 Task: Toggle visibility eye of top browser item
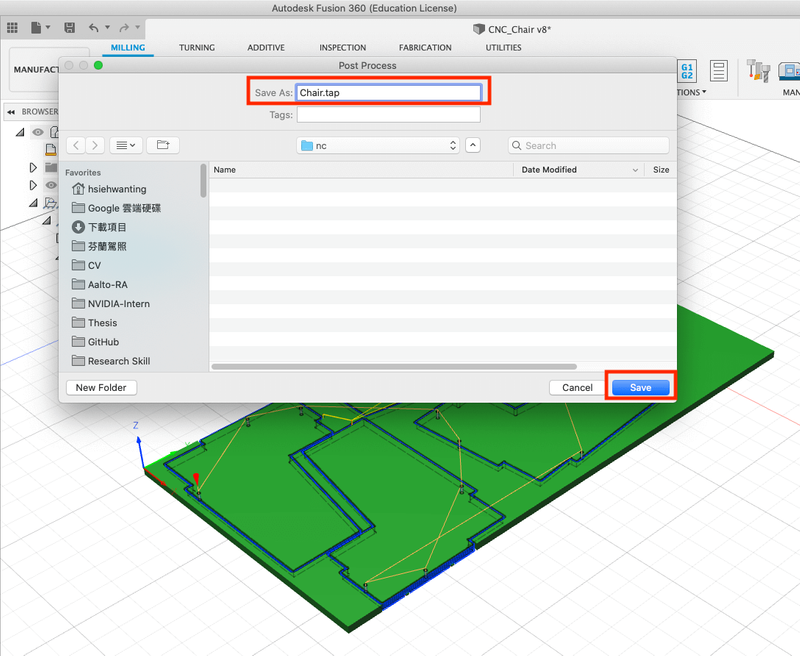[x=38, y=132]
